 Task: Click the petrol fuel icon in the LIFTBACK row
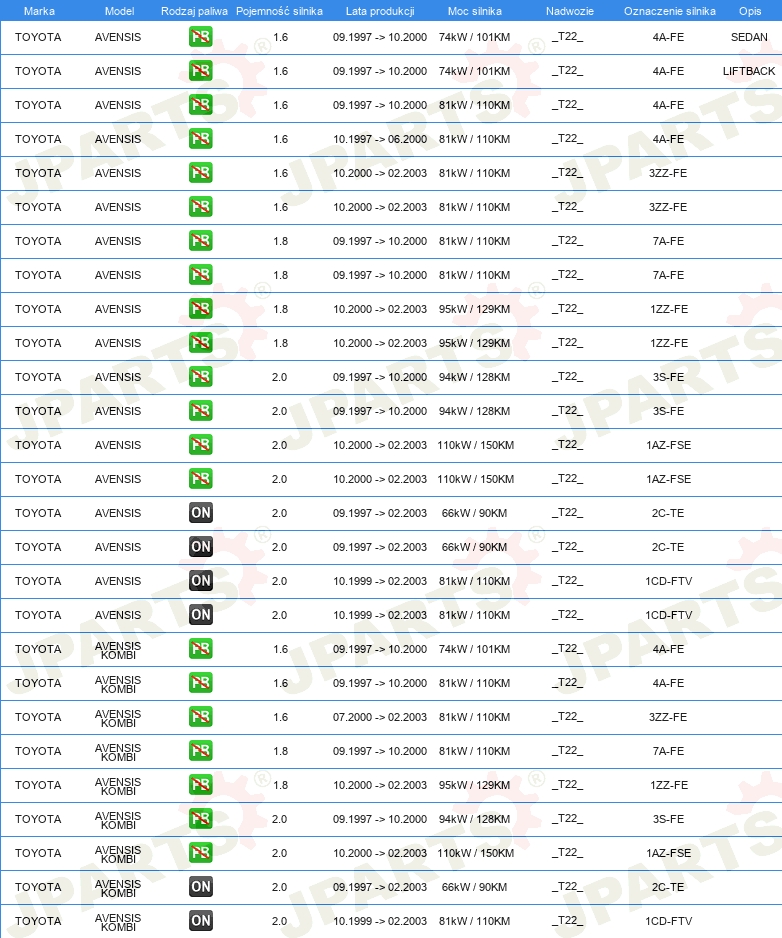click(200, 71)
